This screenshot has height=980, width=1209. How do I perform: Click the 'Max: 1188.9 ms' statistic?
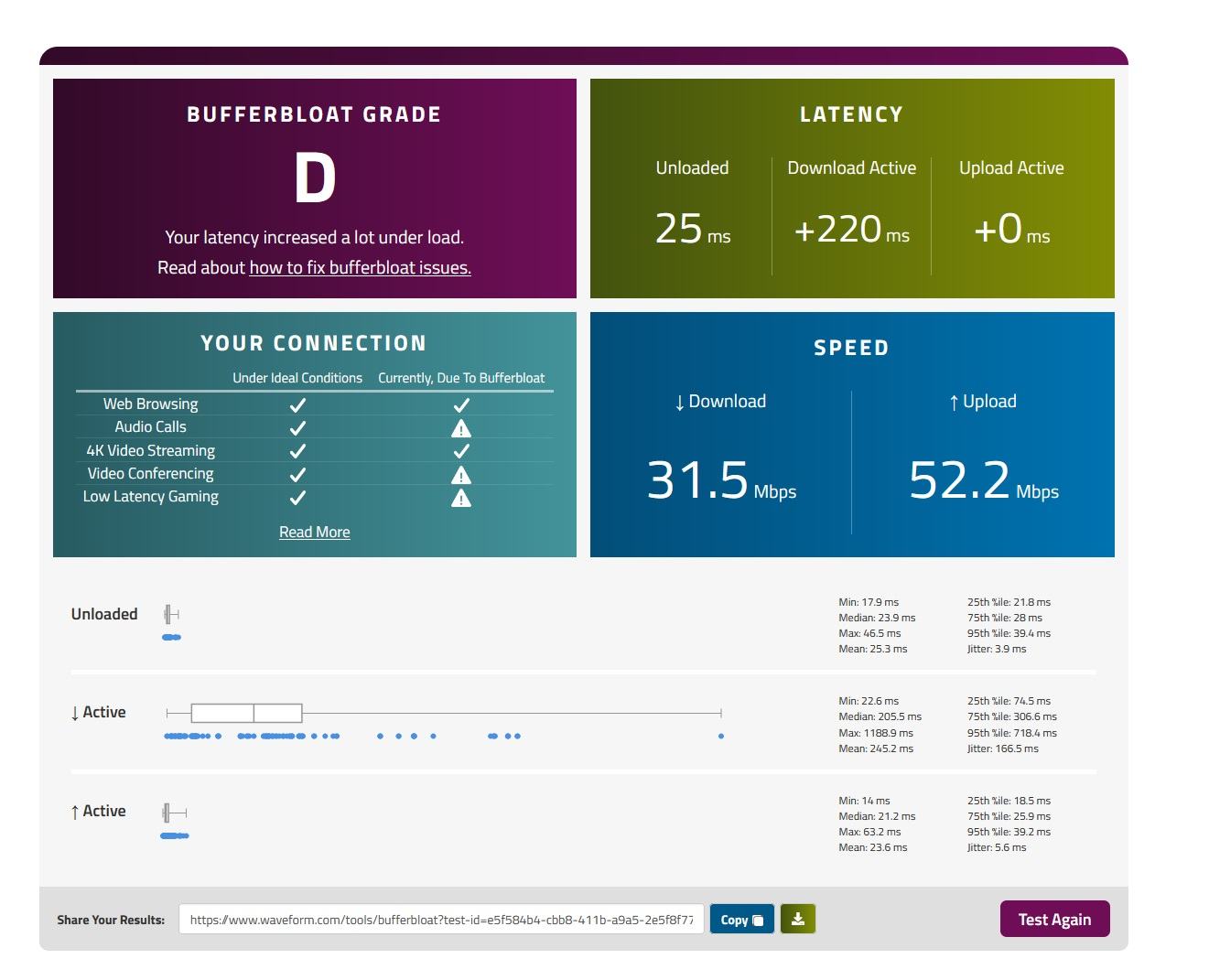876,733
